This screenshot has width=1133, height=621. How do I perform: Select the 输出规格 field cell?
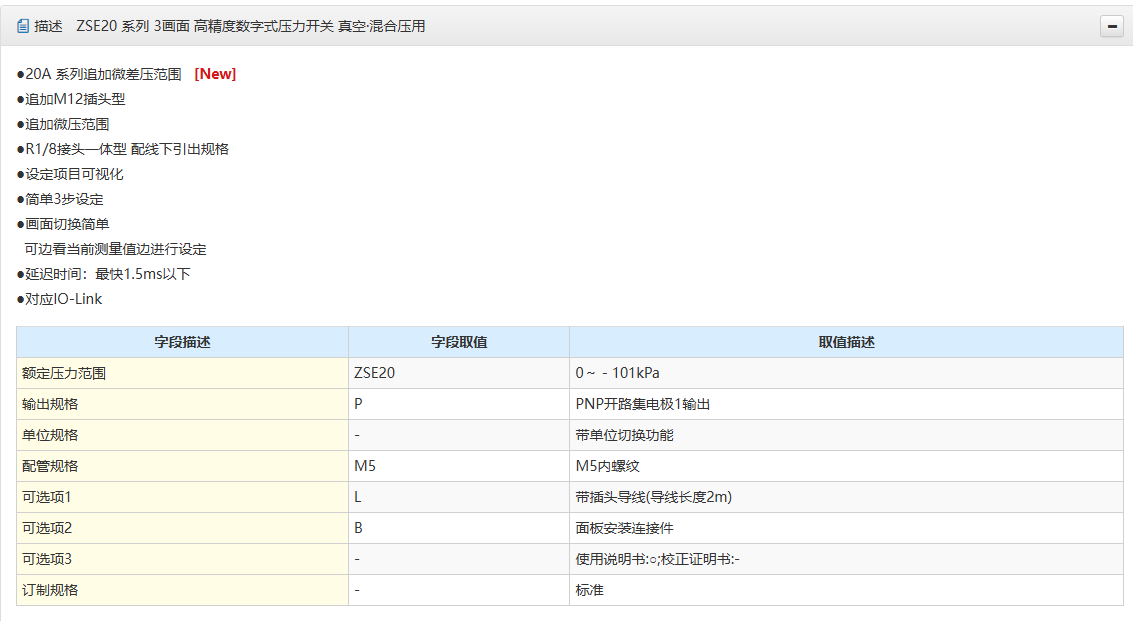point(50,404)
